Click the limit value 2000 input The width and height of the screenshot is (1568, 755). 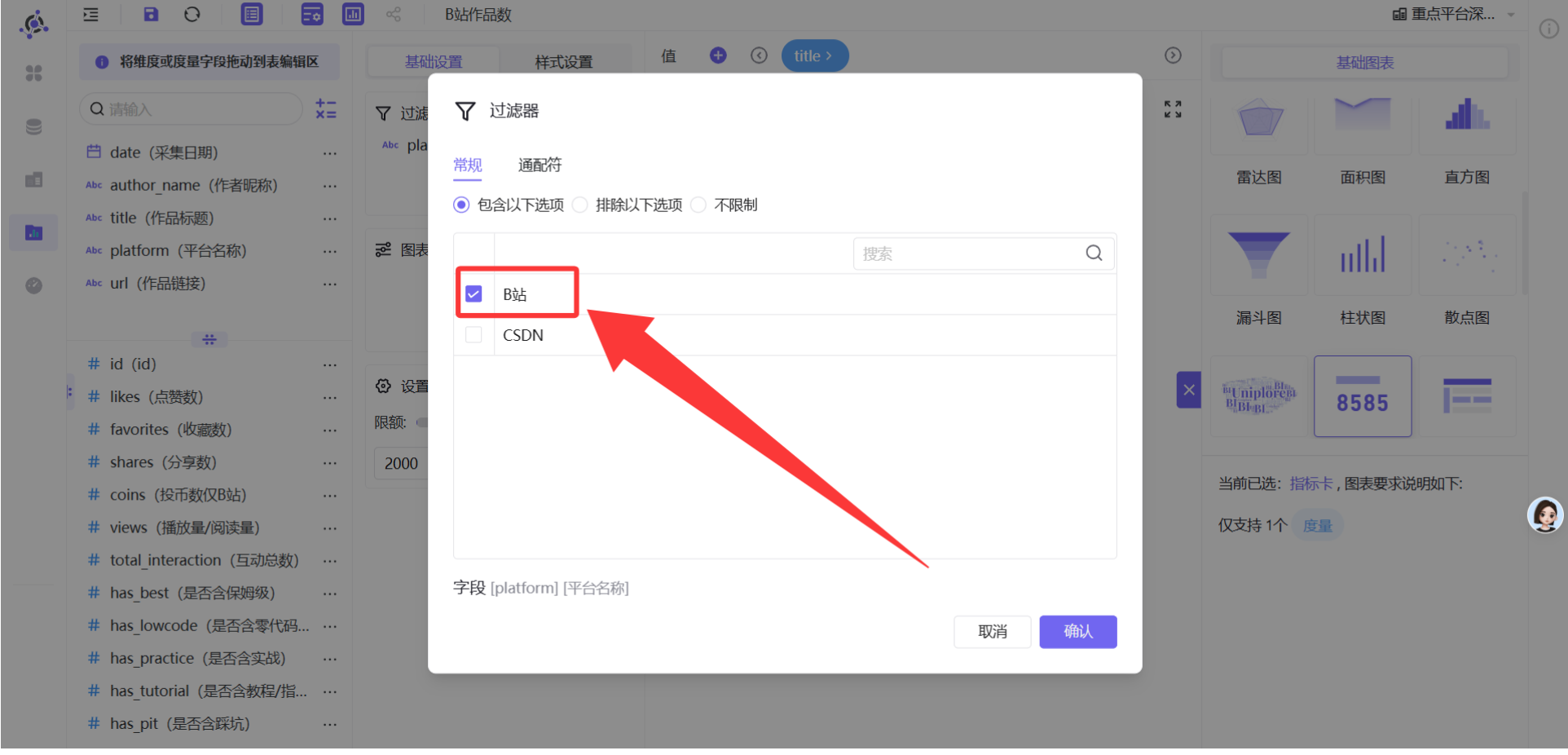coord(401,463)
